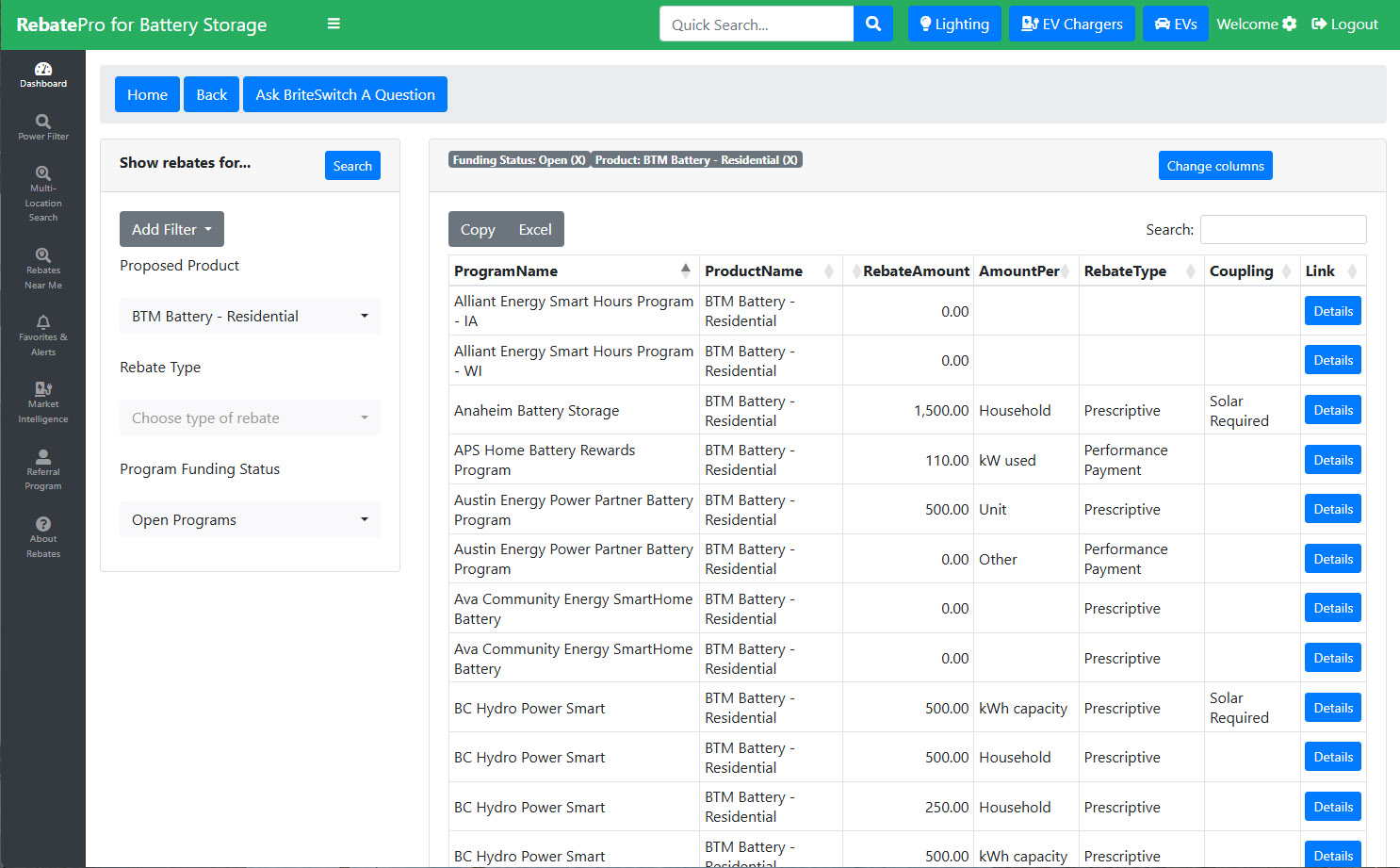Open Referral Program in the sidebar

[43, 470]
